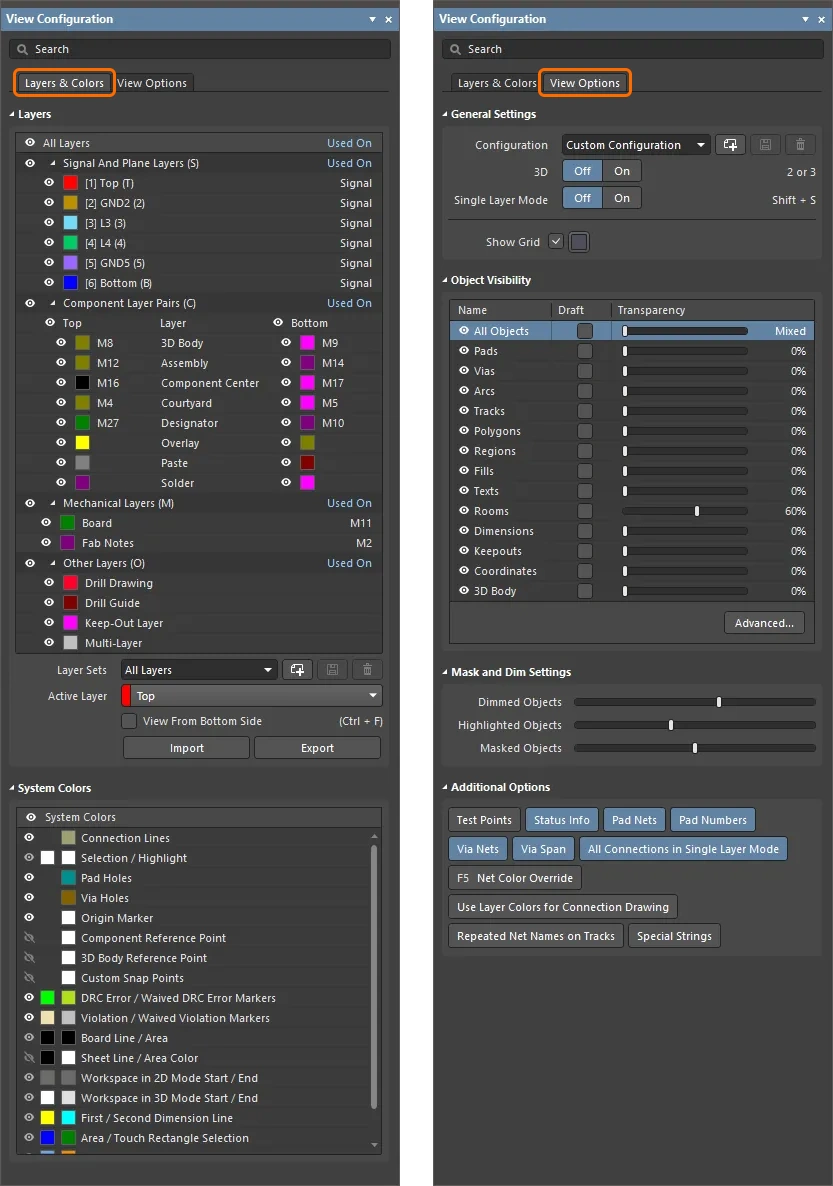Image resolution: width=833 pixels, height=1186 pixels.
Task: Change [3] L3 layer color swatch
Action: [x=70, y=222]
